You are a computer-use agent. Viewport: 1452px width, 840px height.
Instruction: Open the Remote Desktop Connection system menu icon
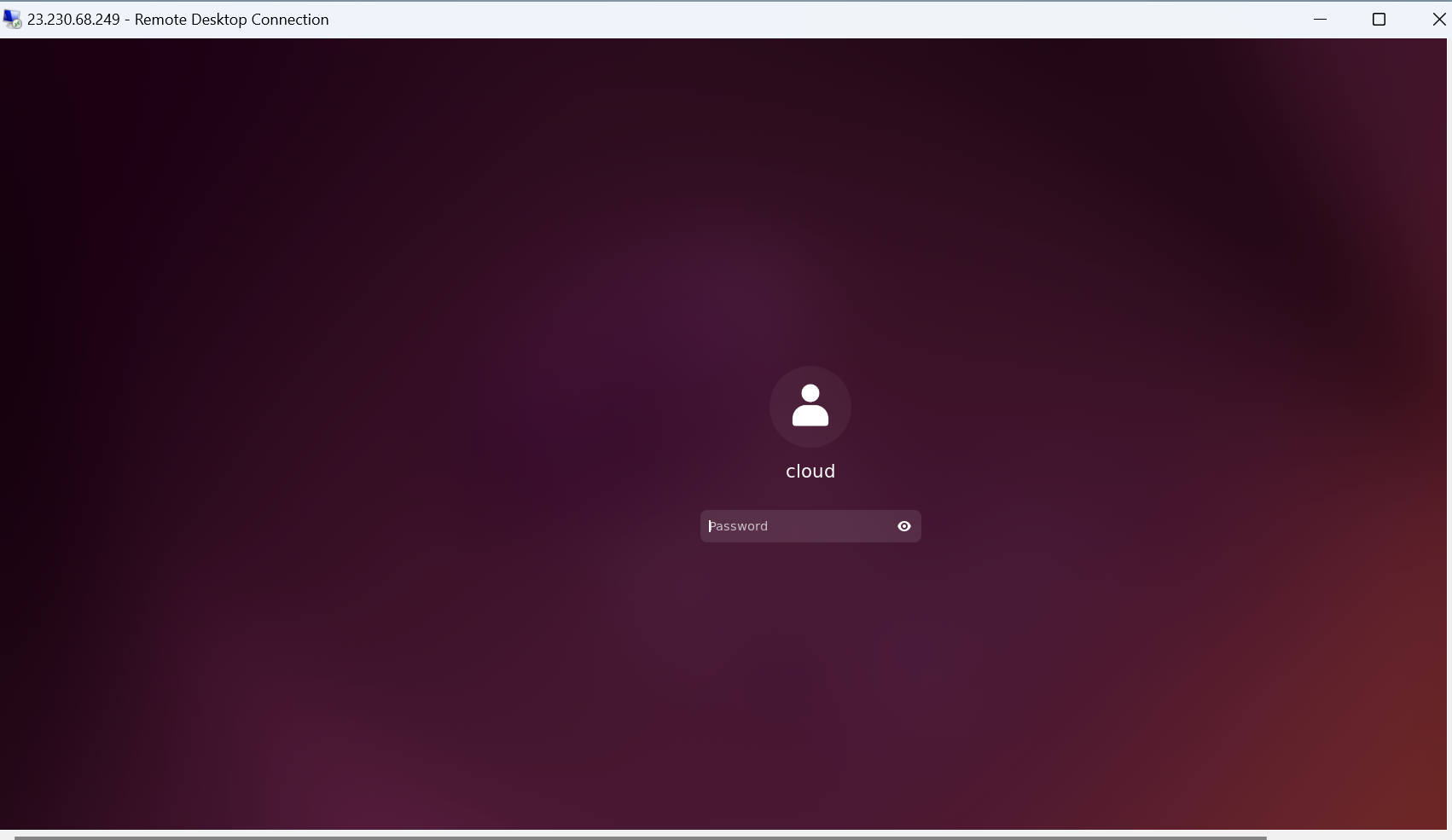12,19
